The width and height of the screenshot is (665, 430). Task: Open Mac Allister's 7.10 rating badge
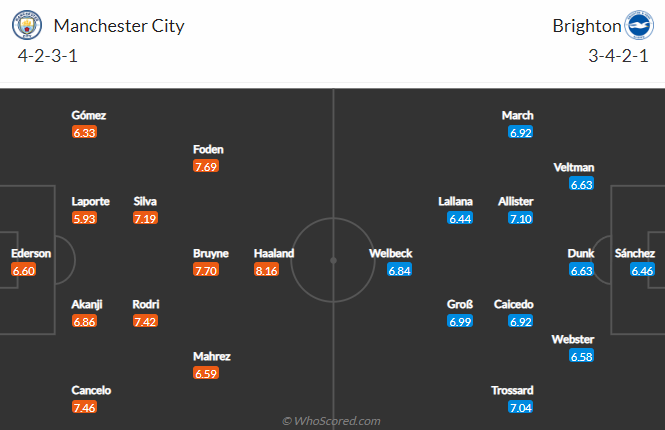522,217
